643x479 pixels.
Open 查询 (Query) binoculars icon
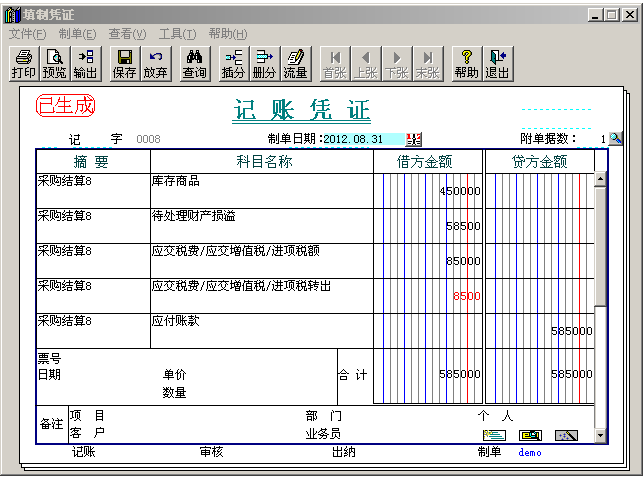[x=194, y=64]
